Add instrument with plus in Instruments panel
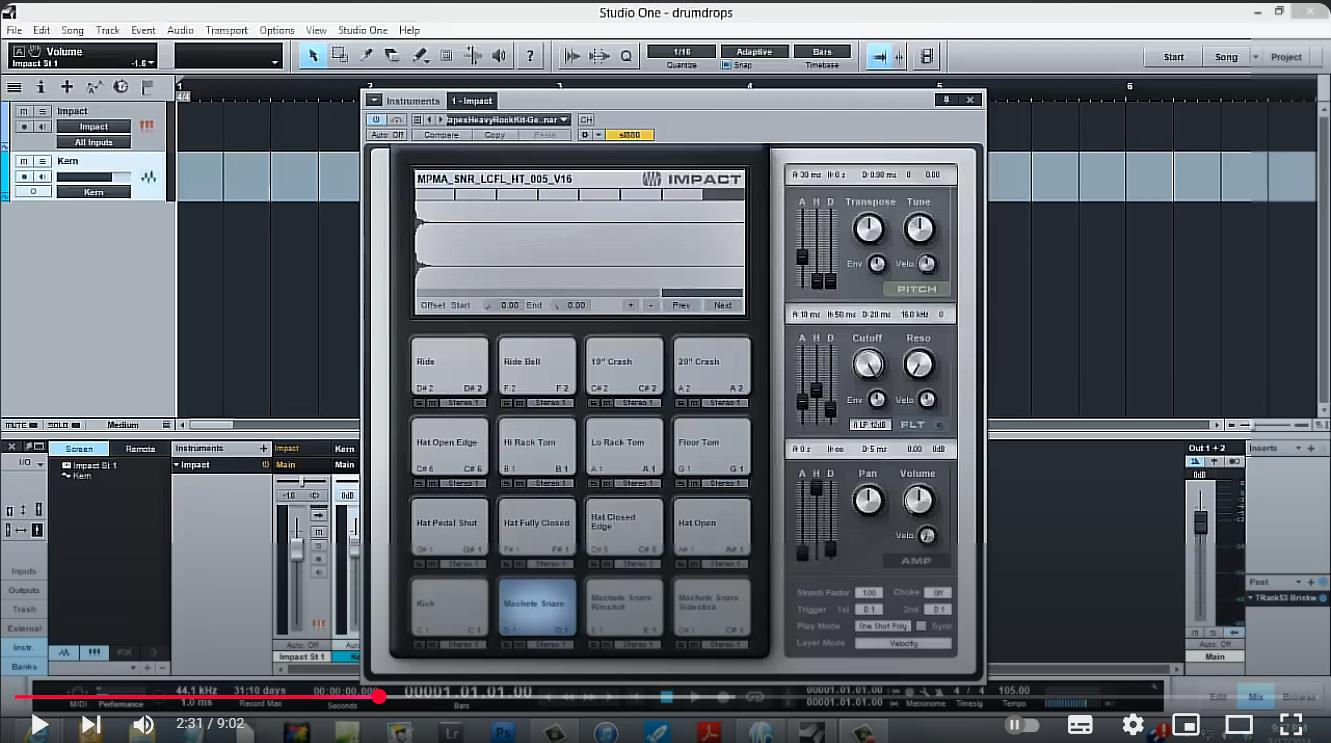 pyautogui.click(x=264, y=449)
